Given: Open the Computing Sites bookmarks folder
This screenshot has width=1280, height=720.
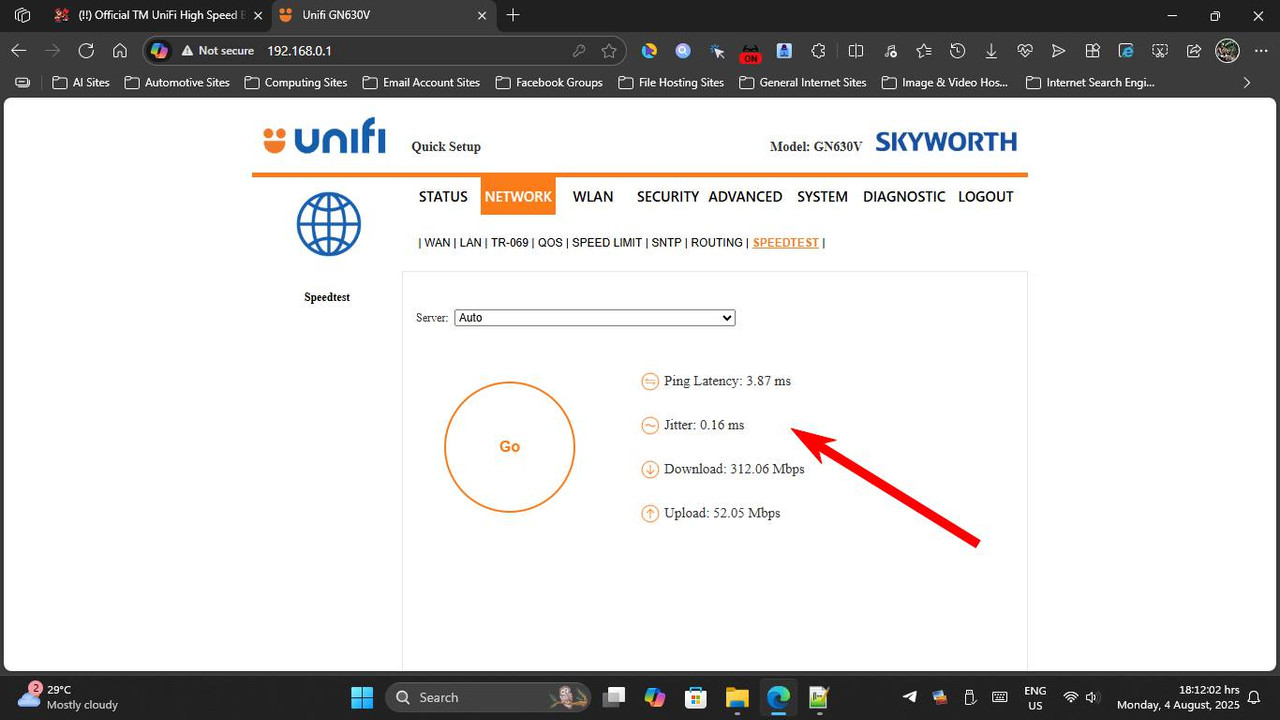Looking at the screenshot, I should [x=296, y=83].
